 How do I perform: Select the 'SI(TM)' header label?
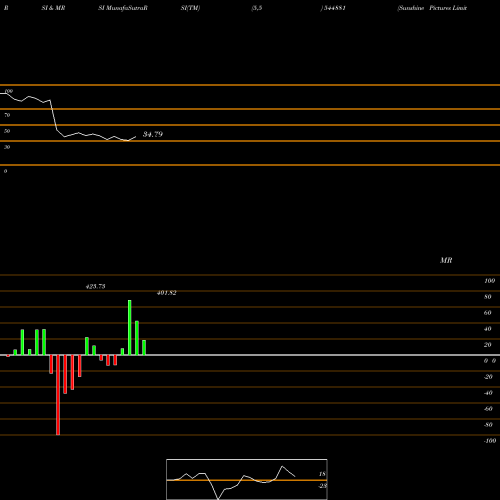tap(190, 8)
